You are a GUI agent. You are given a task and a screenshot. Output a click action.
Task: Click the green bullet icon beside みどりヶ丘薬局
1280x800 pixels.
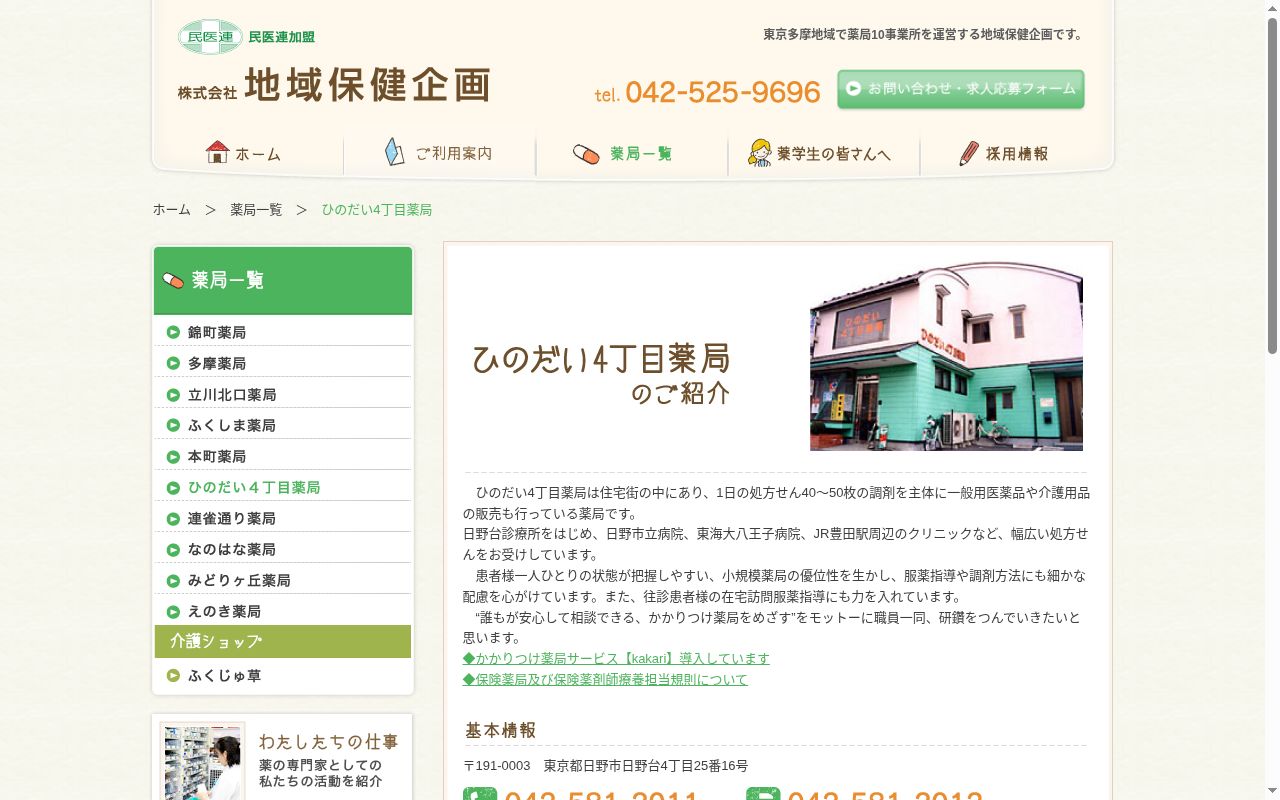pos(173,580)
